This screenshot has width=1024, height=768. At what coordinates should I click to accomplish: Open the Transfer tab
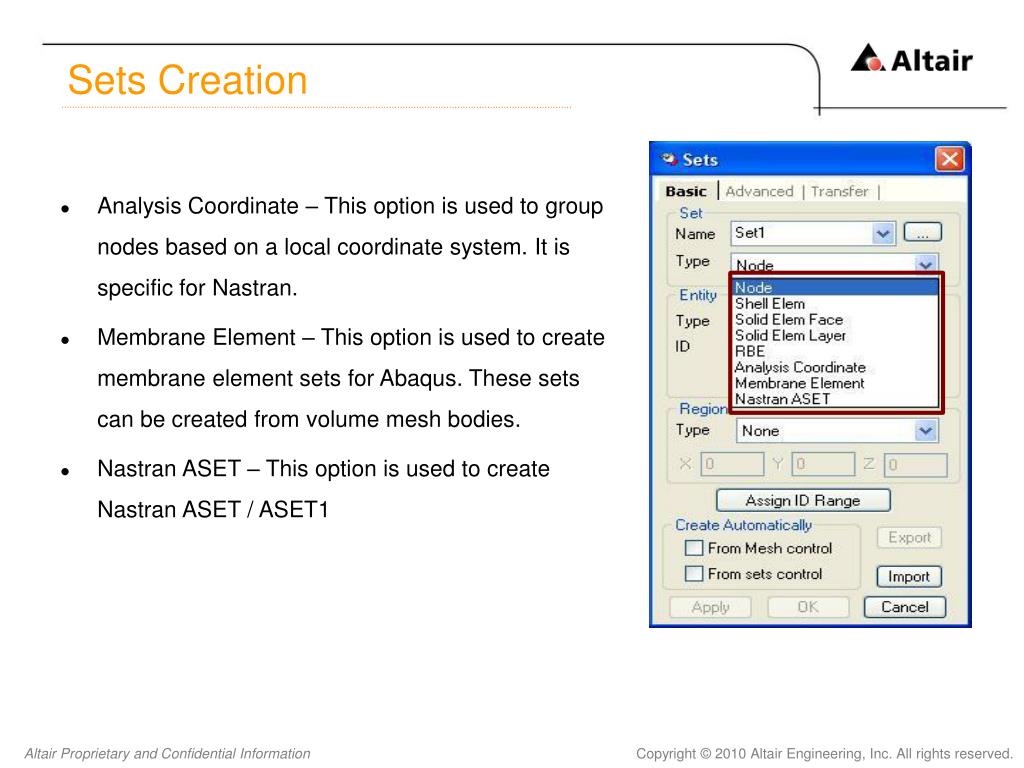tap(840, 191)
